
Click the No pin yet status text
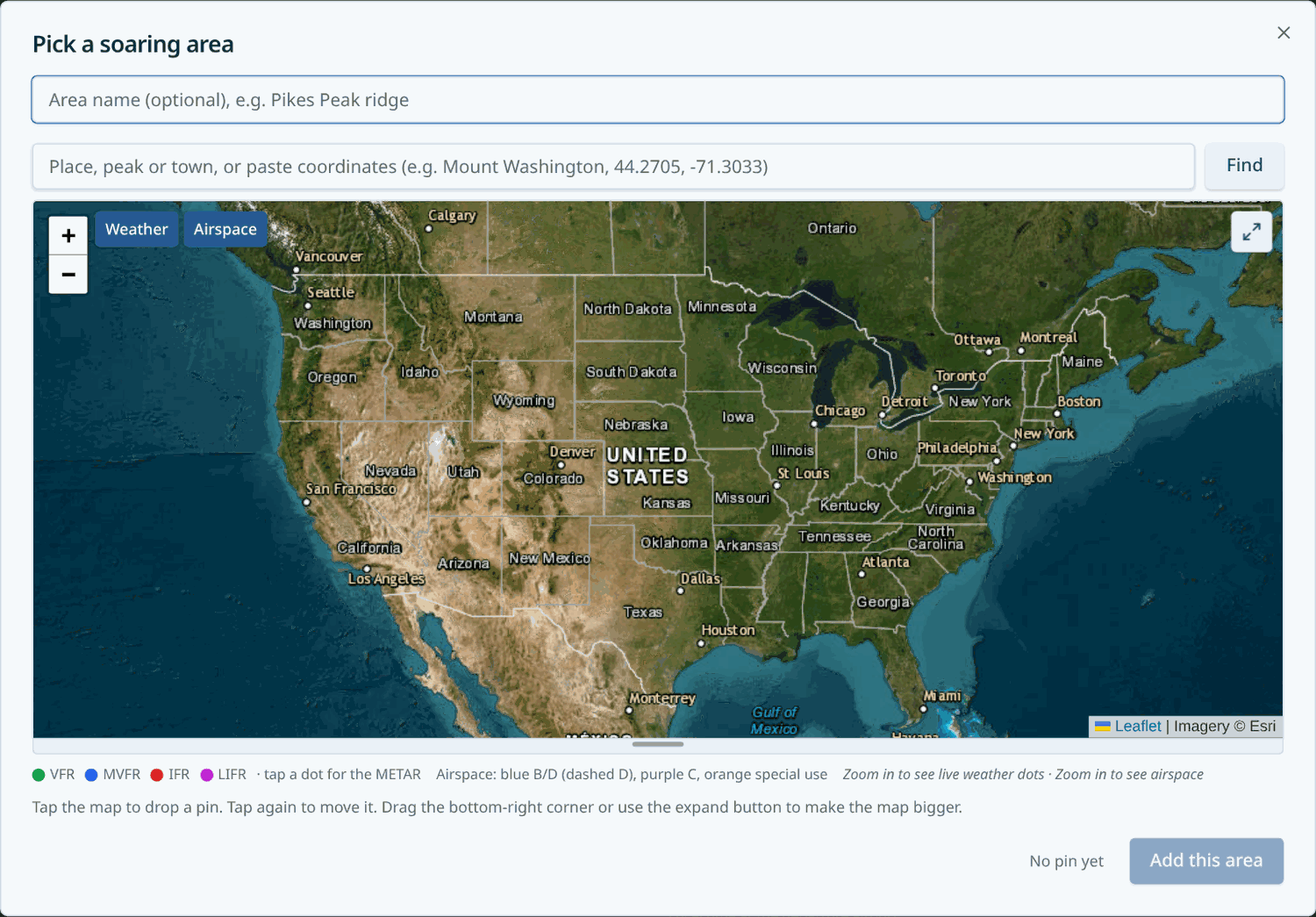pos(1066,861)
